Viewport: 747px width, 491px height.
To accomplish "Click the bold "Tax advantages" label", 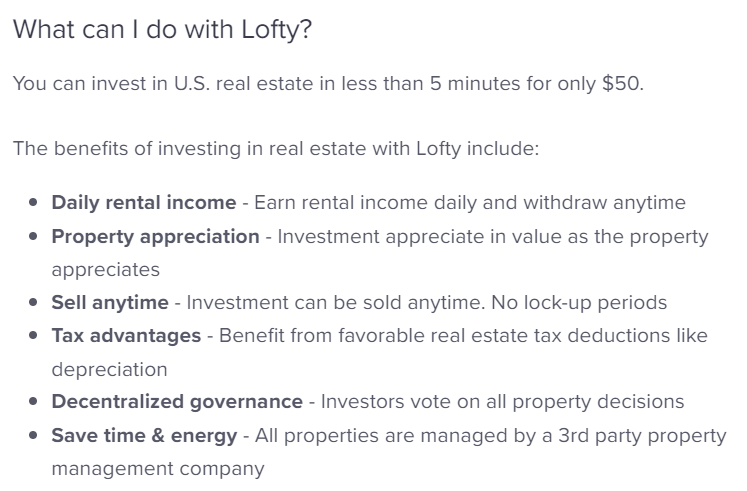I will click(x=126, y=336).
